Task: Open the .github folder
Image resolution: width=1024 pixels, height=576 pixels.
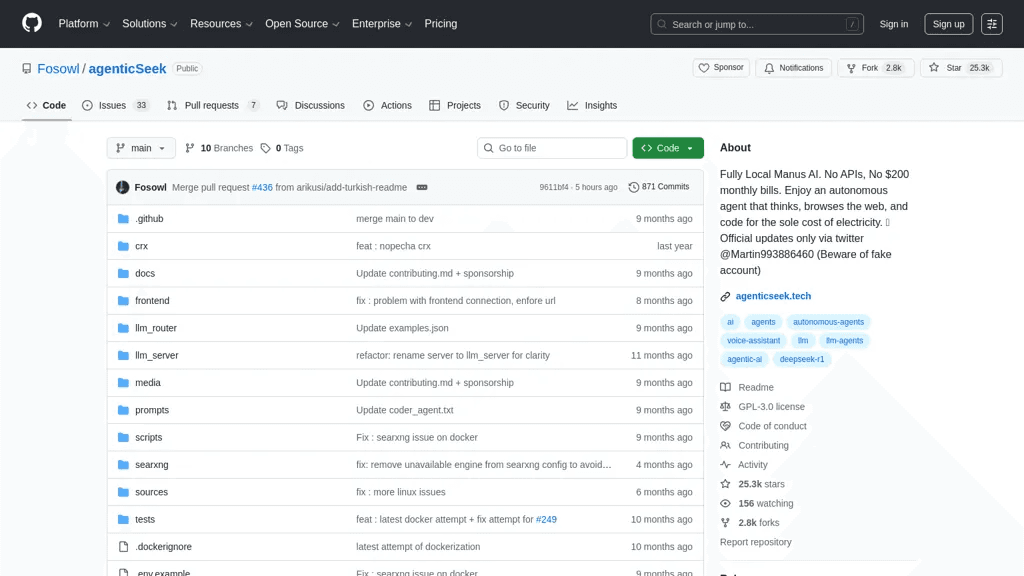Action: tap(149, 219)
